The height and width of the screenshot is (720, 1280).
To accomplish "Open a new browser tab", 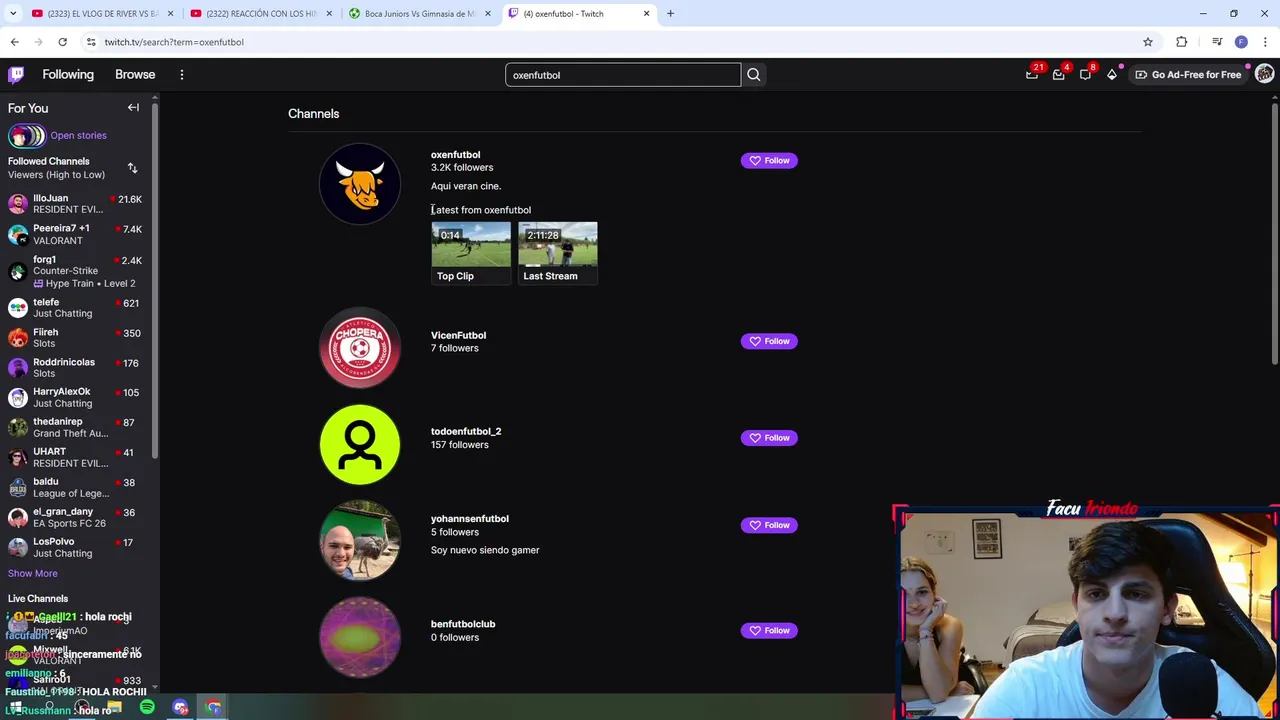I will point(670,14).
